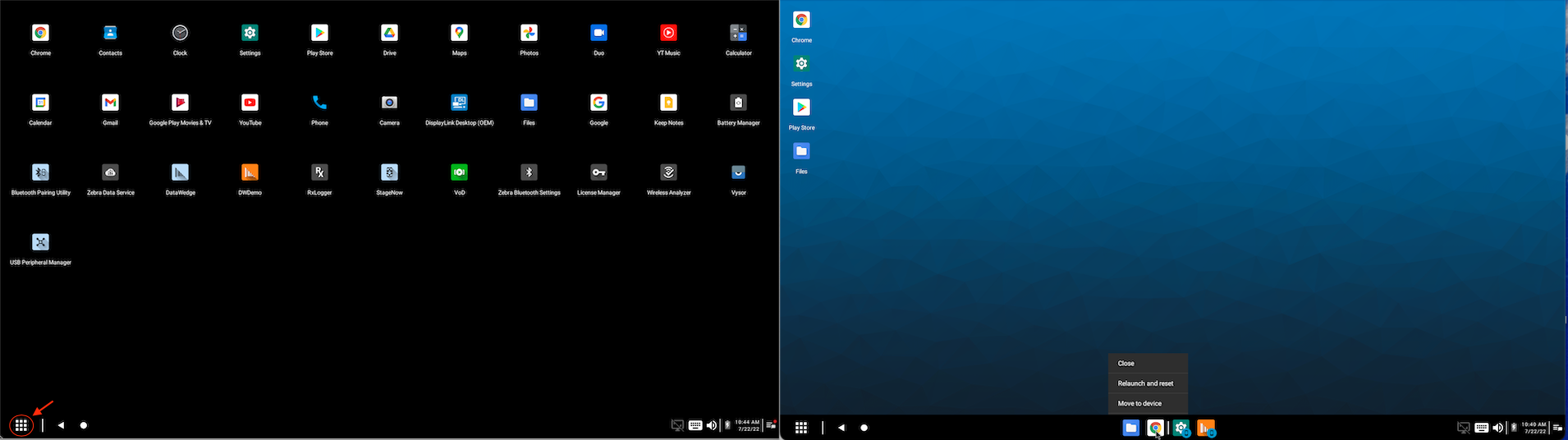This screenshot has width=1568, height=440.
Task: Click the 10:40 AM clock on right taskbar
Action: coord(1534,428)
